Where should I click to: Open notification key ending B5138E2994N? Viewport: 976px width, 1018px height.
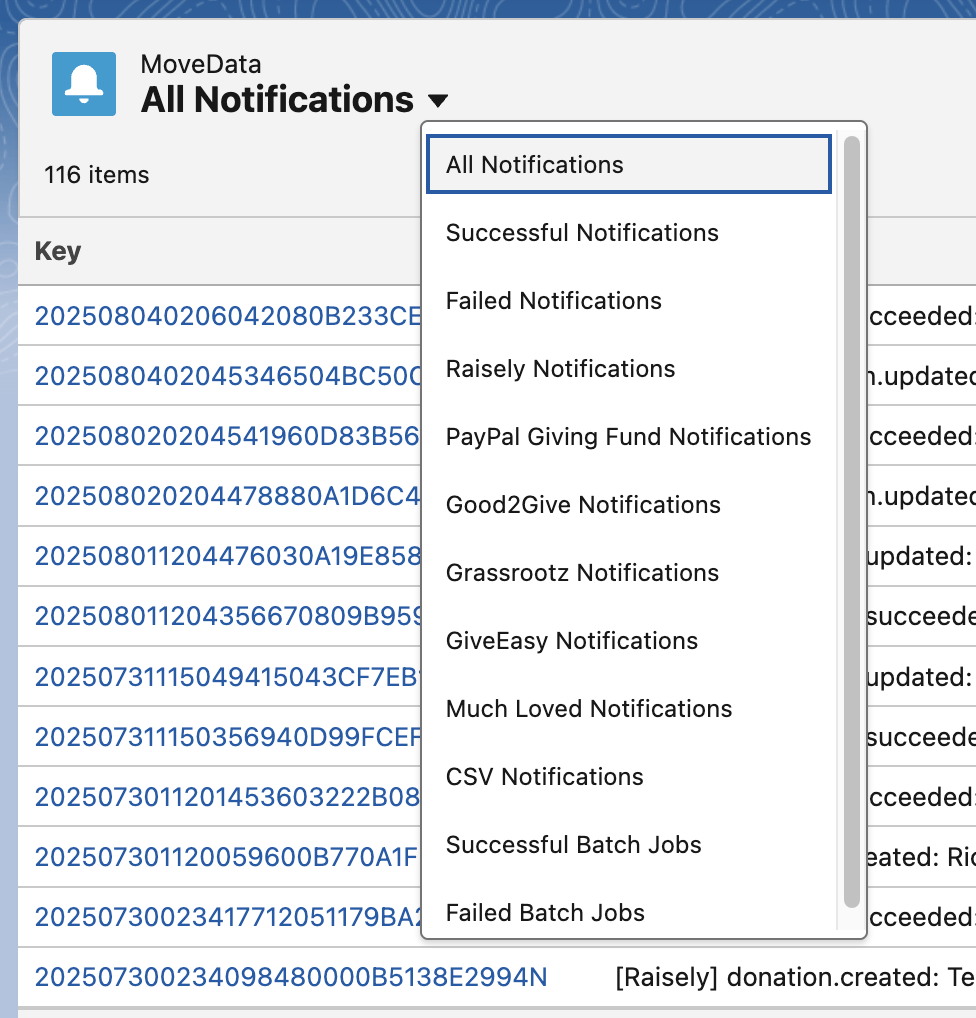[291, 977]
